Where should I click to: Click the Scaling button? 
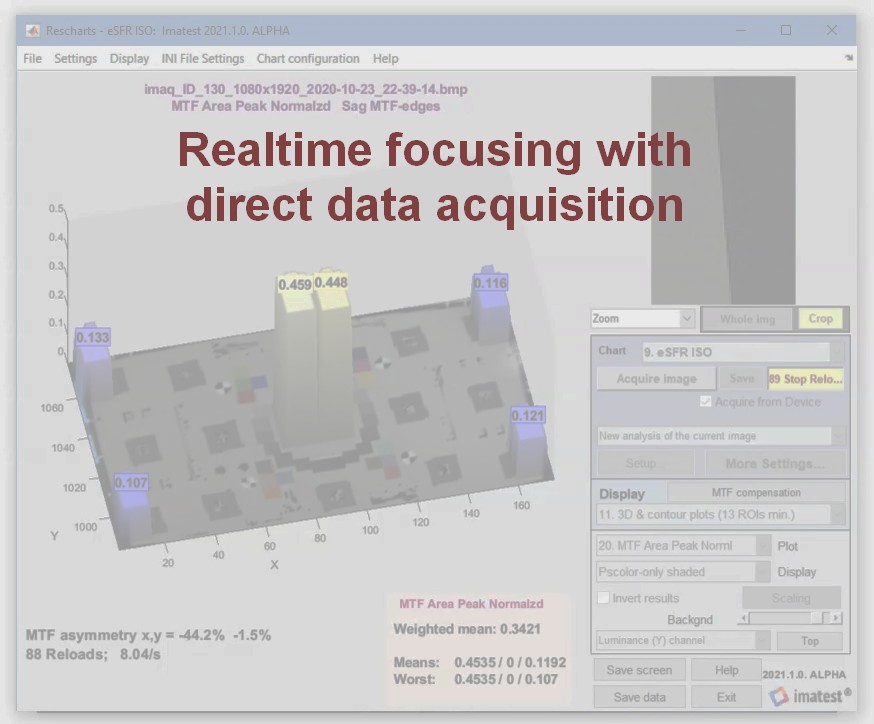pos(792,598)
